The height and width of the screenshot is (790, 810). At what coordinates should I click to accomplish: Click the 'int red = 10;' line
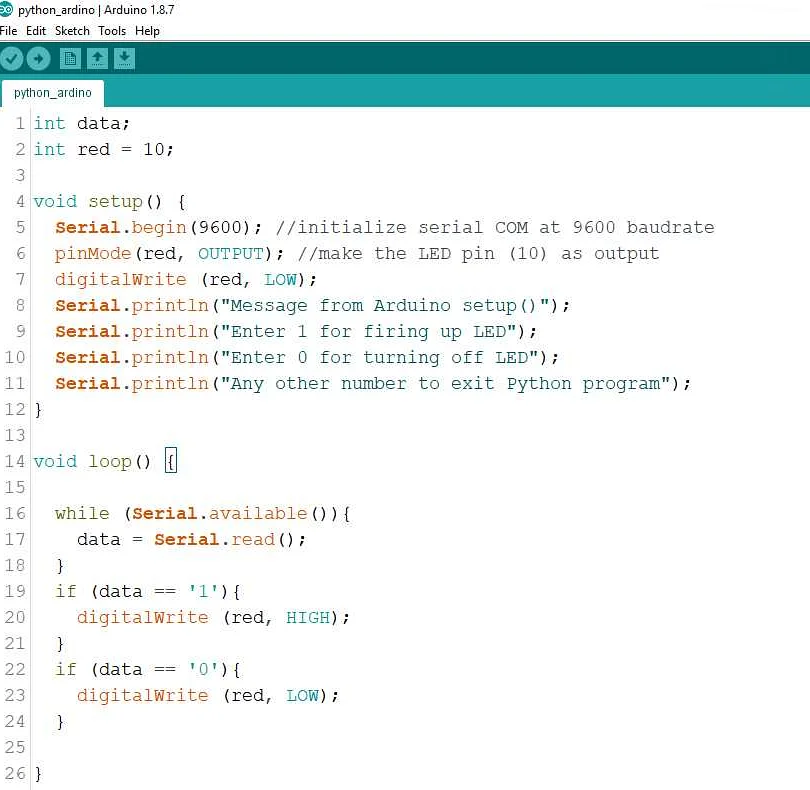103,149
